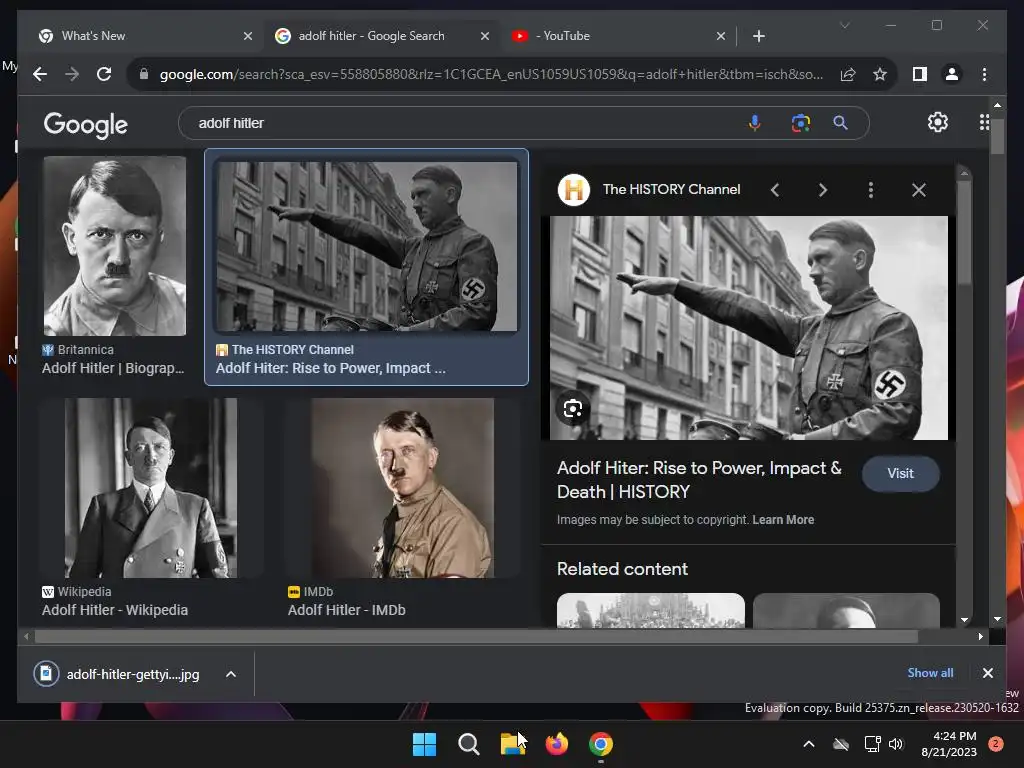Click the address bar URL
1024x768 pixels.
point(491,74)
